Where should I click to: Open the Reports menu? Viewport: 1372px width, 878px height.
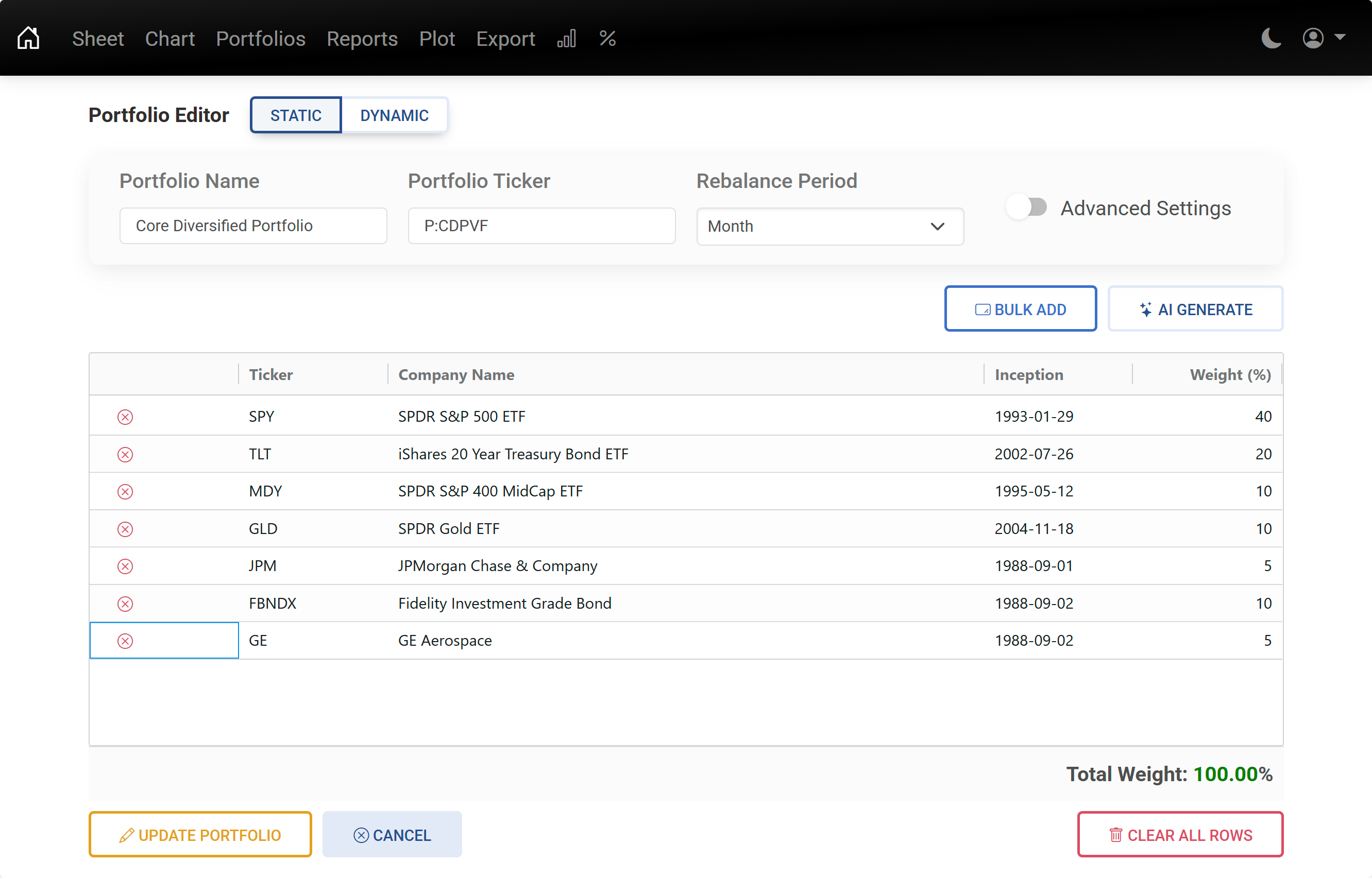pyautogui.click(x=362, y=39)
